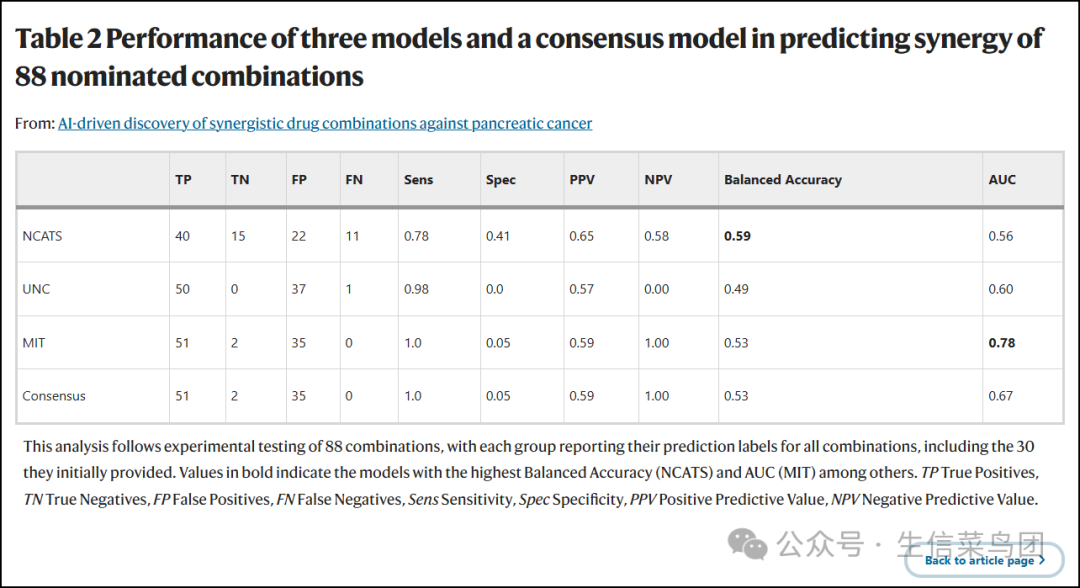Click the Consensus row label

[54, 396]
